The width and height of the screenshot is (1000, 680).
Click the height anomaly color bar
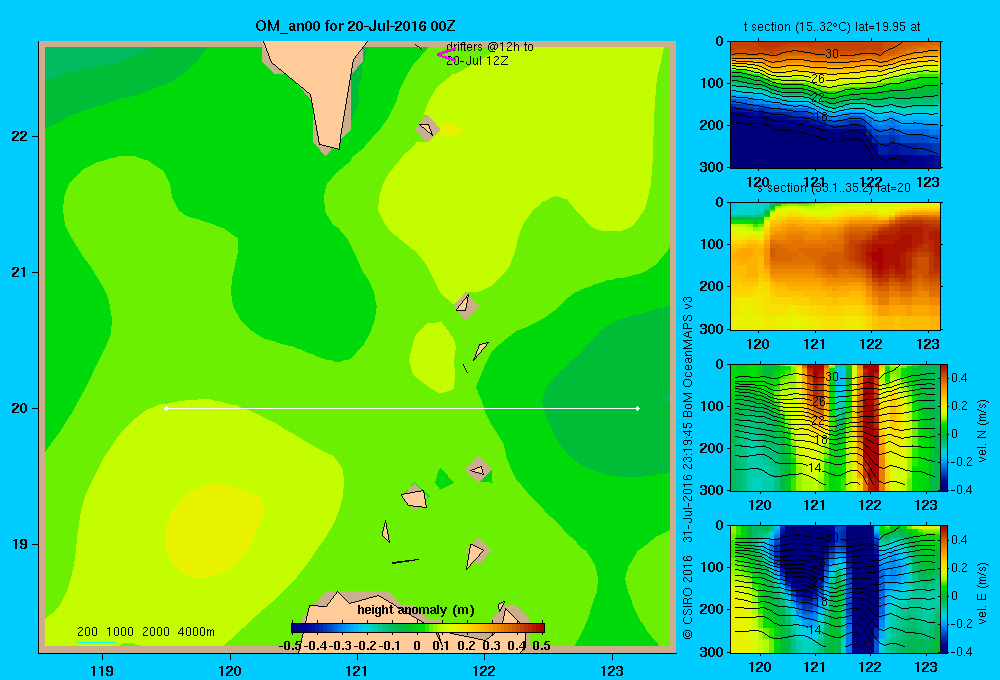pyautogui.click(x=418, y=627)
